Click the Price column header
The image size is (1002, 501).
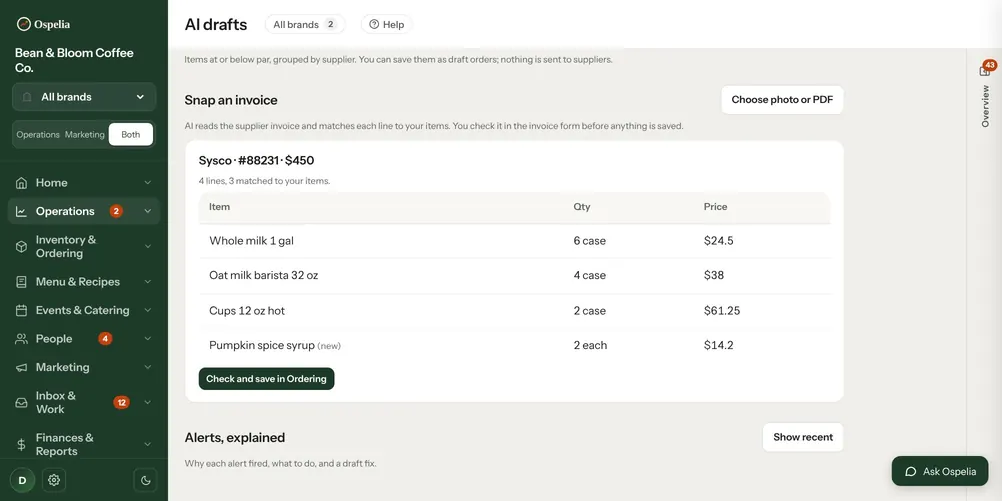715,206
